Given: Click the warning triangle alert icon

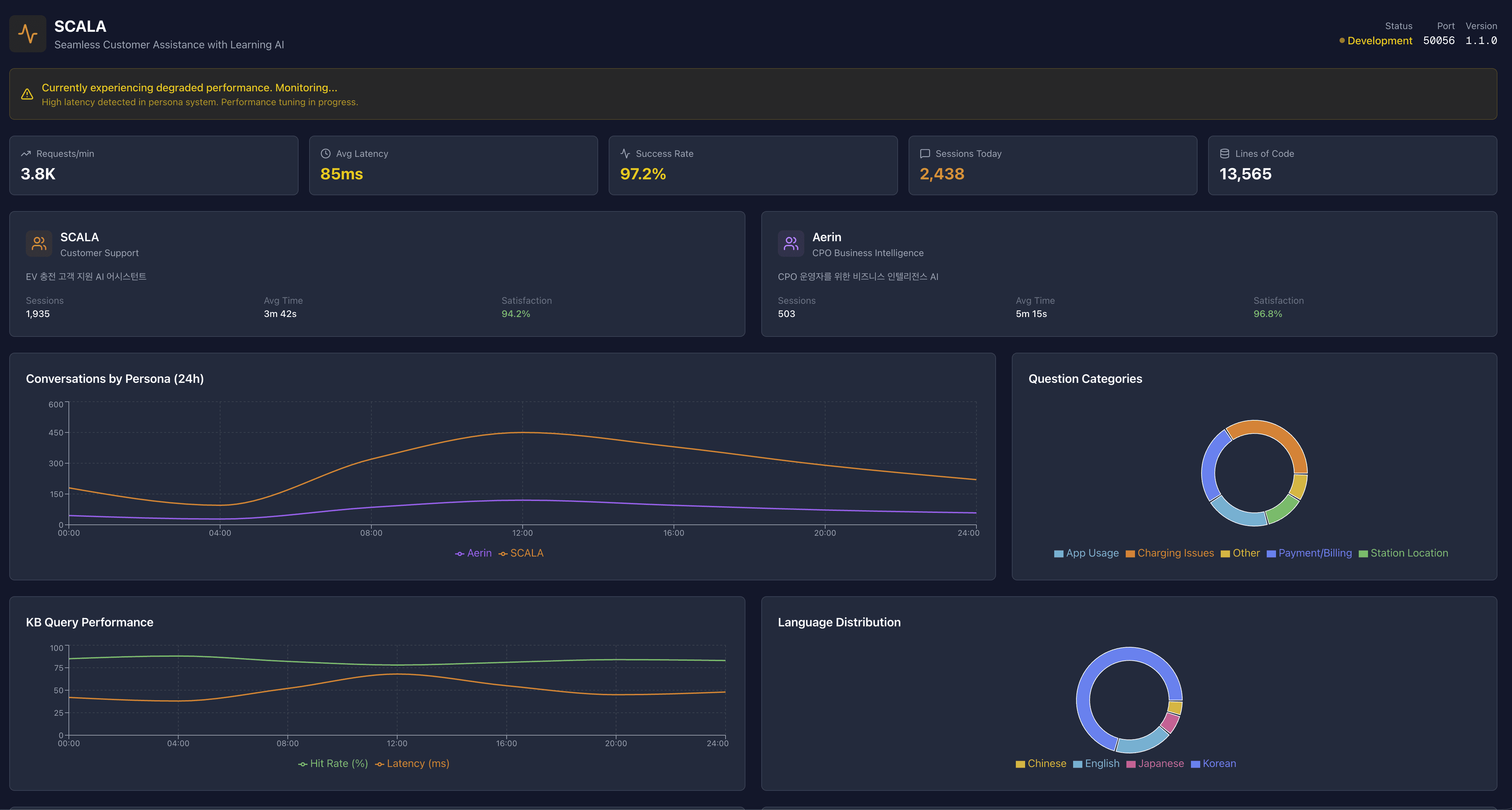Looking at the screenshot, I should [x=27, y=94].
